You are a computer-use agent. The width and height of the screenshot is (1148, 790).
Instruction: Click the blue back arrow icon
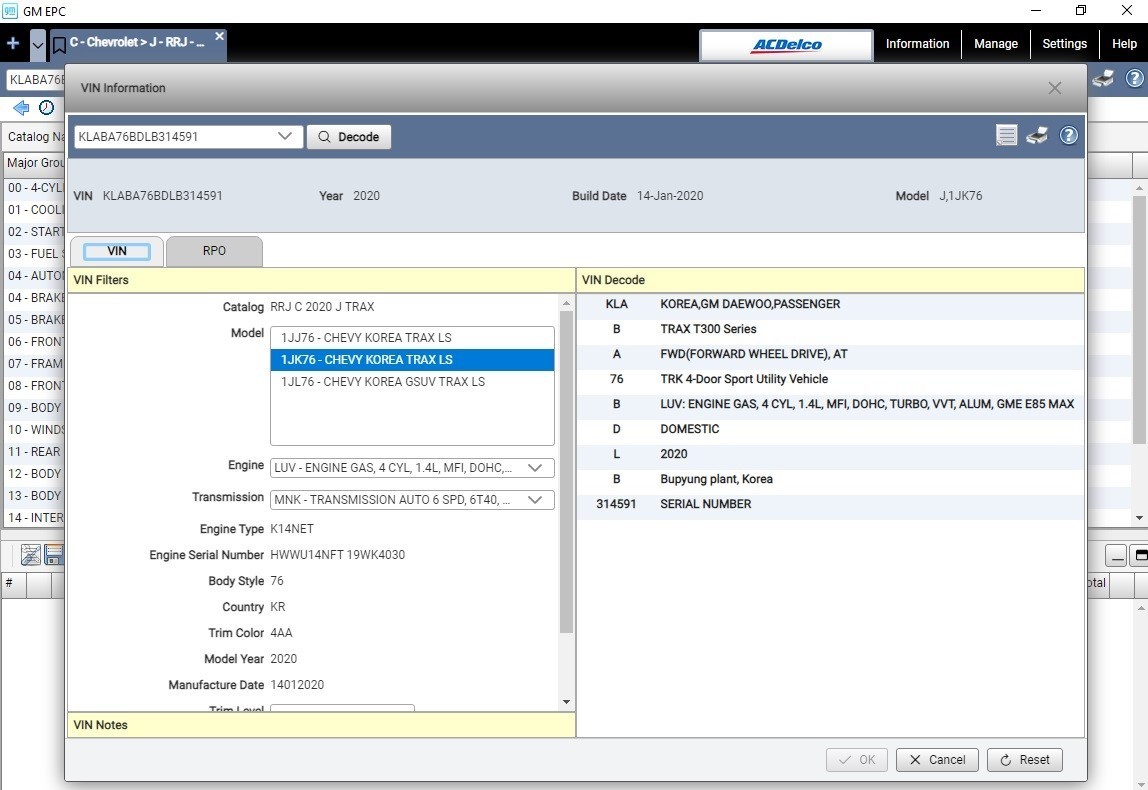tap(21, 108)
